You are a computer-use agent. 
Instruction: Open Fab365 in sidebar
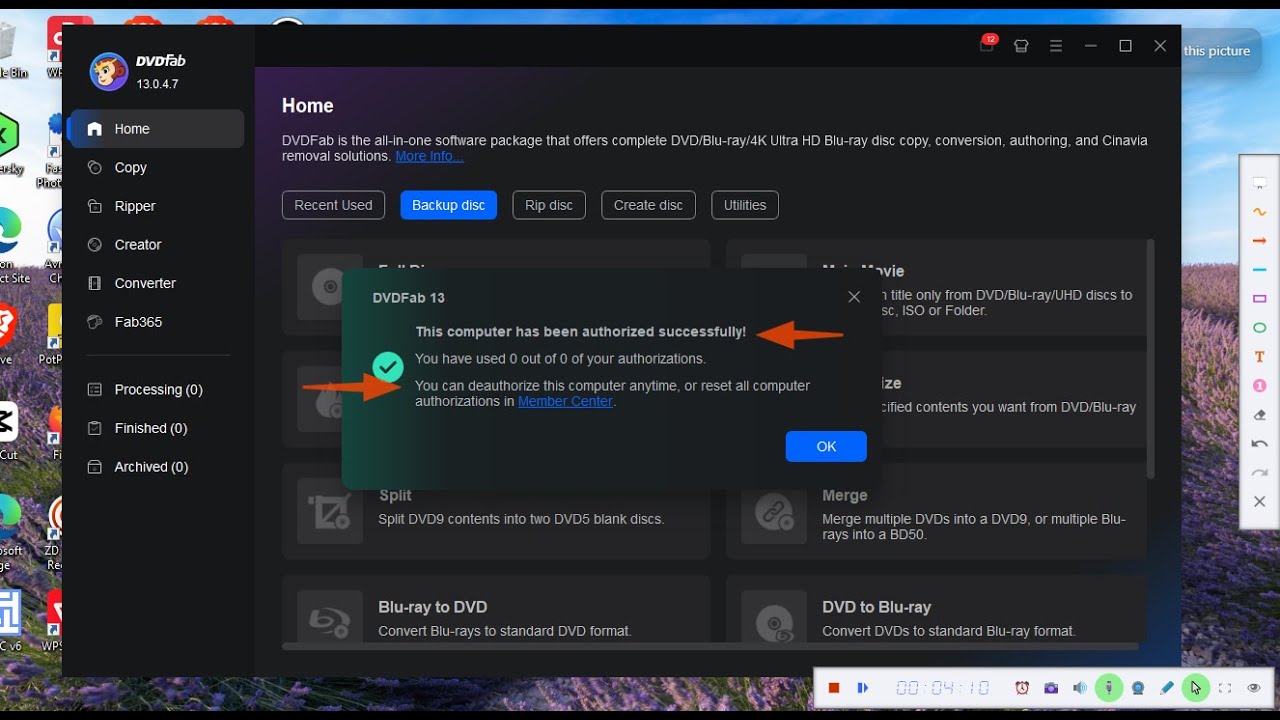156,322
